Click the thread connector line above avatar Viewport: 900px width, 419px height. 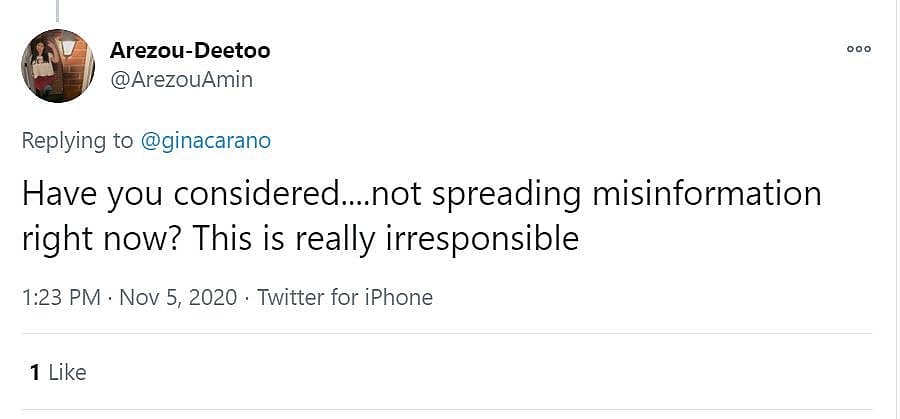[x=57, y=10]
